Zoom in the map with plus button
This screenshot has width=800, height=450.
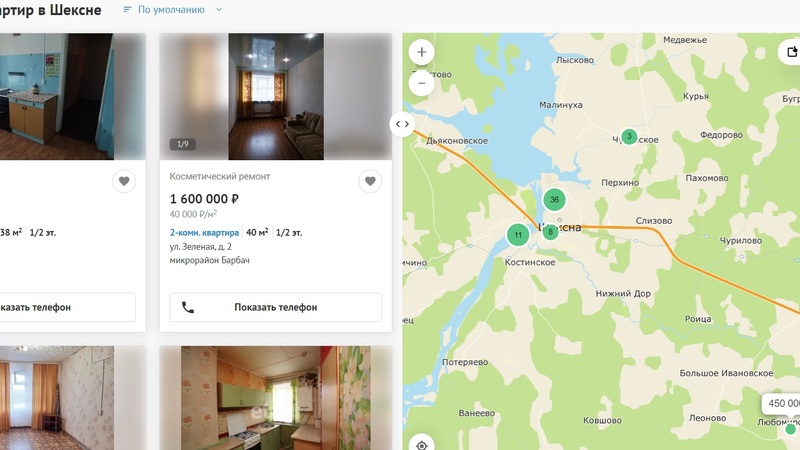point(421,52)
